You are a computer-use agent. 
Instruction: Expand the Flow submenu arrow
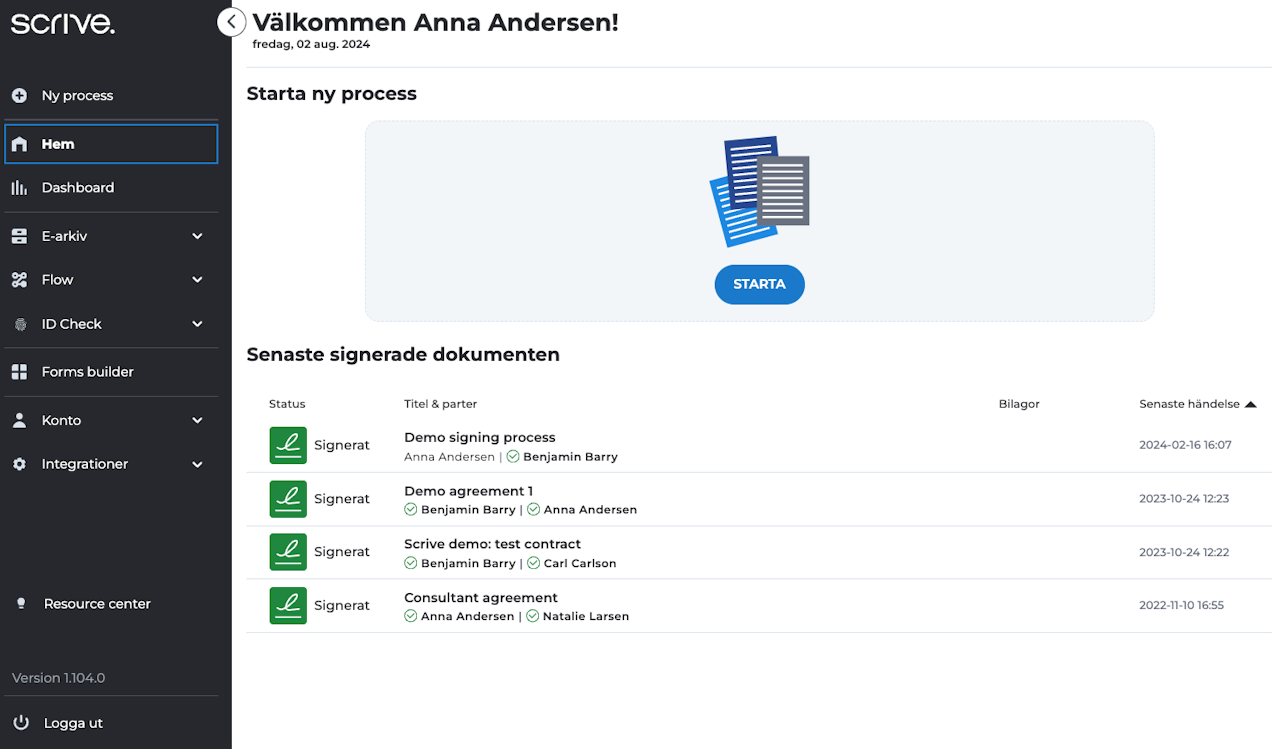pos(197,280)
